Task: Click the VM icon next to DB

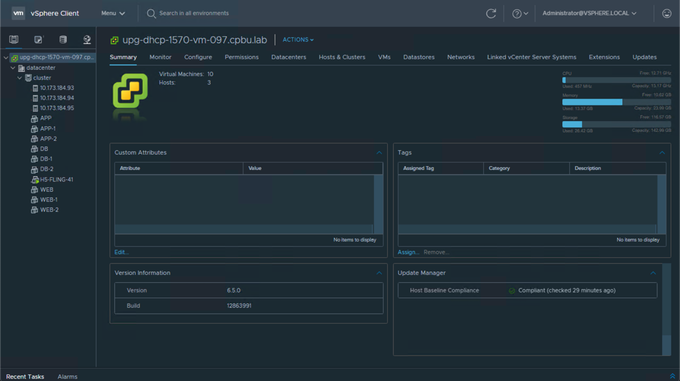Action: 34,149
